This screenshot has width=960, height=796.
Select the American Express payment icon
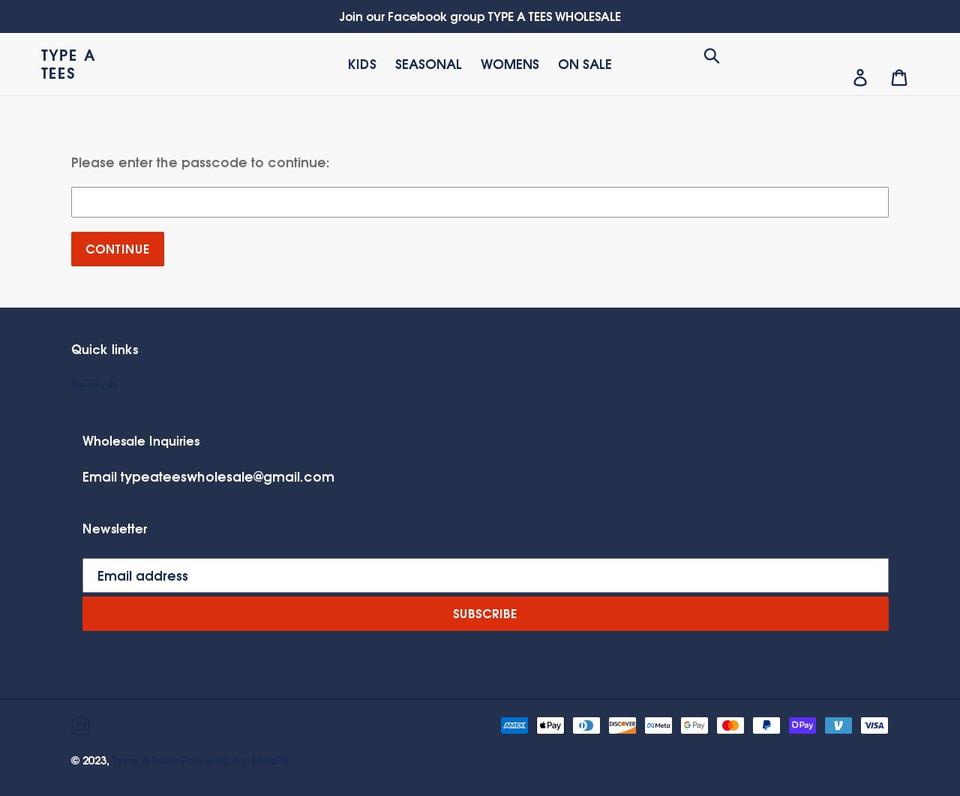(x=514, y=726)
